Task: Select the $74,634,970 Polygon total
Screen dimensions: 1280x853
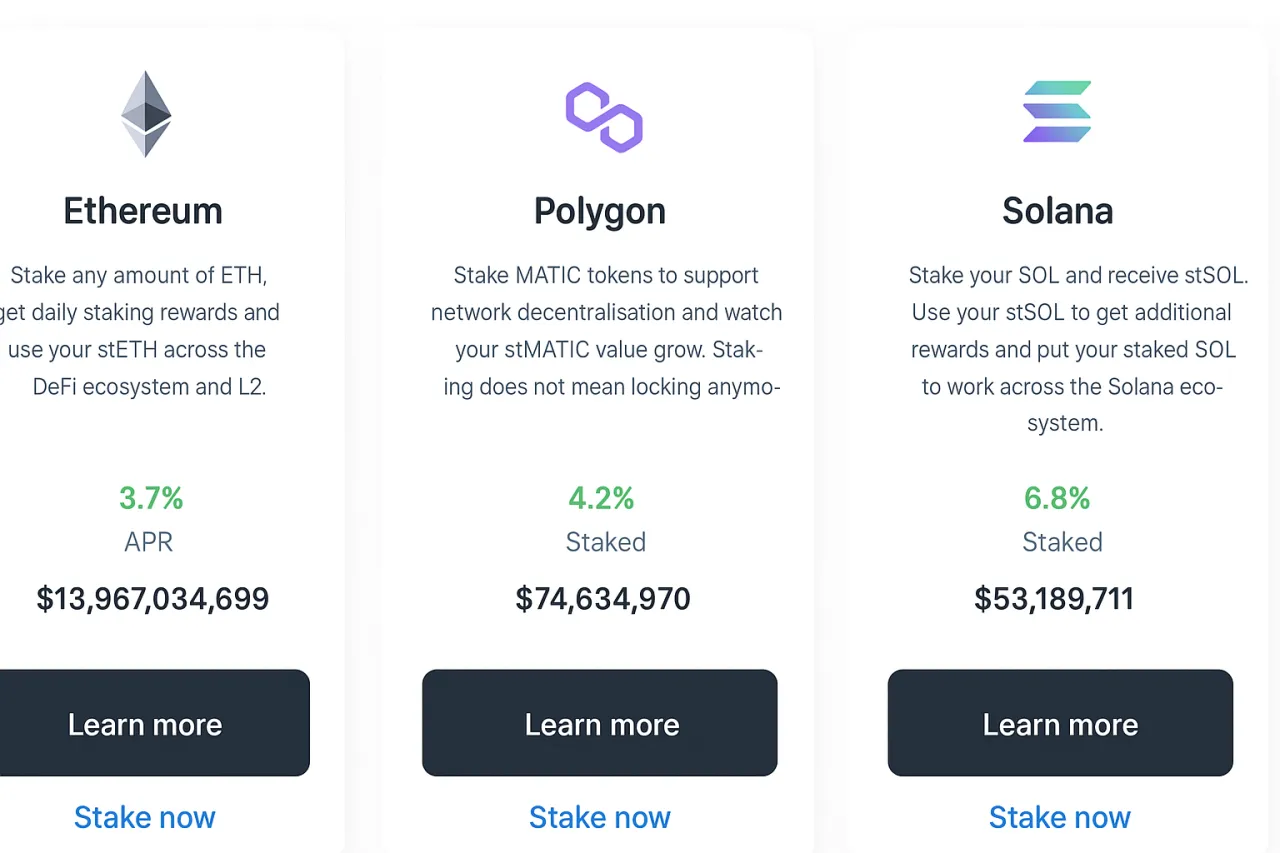Action: click(x=602, y=598)
